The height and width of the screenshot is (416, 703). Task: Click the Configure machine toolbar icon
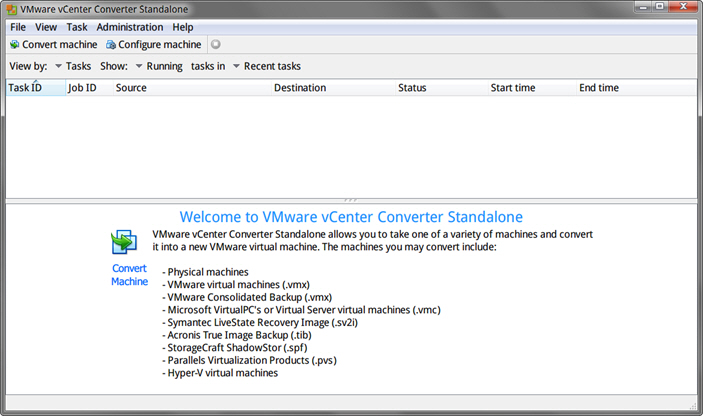coord(111,45)
